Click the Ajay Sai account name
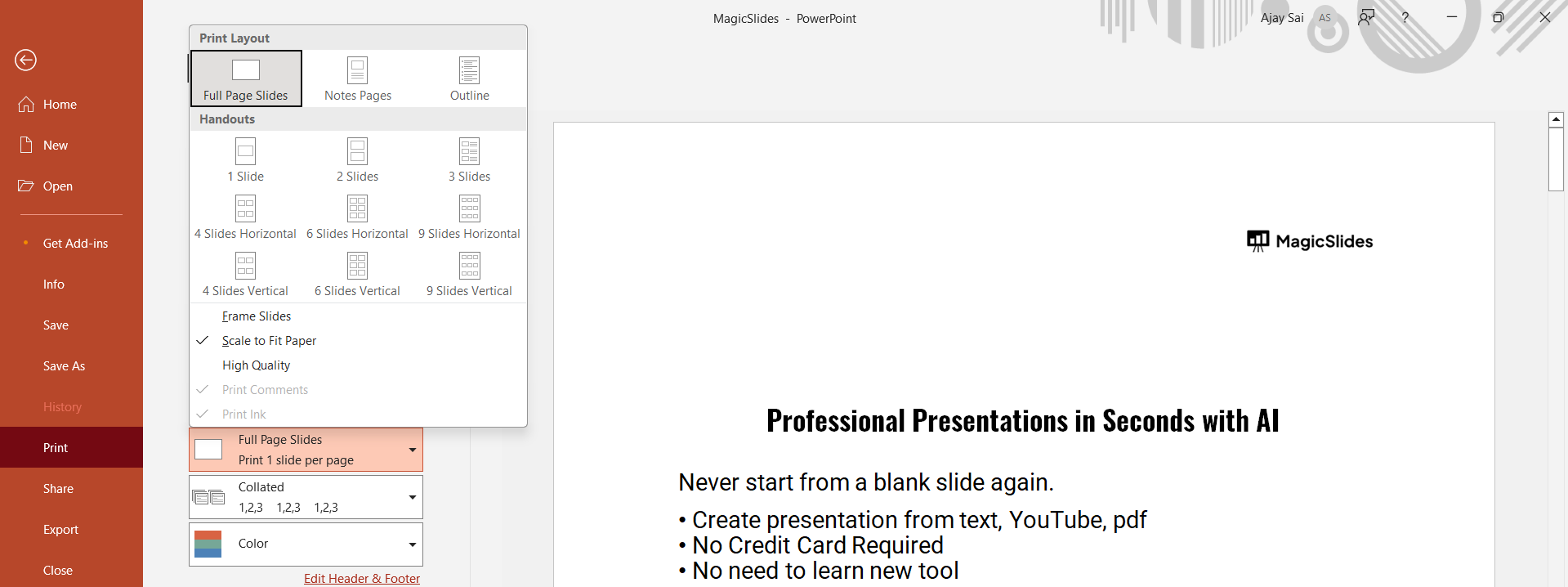Screen dimensions: 1568x587 pos(1282,18)
